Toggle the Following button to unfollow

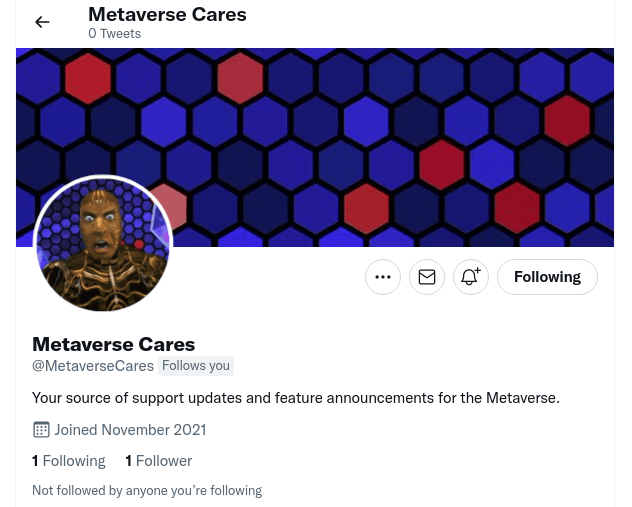[547, 277]
